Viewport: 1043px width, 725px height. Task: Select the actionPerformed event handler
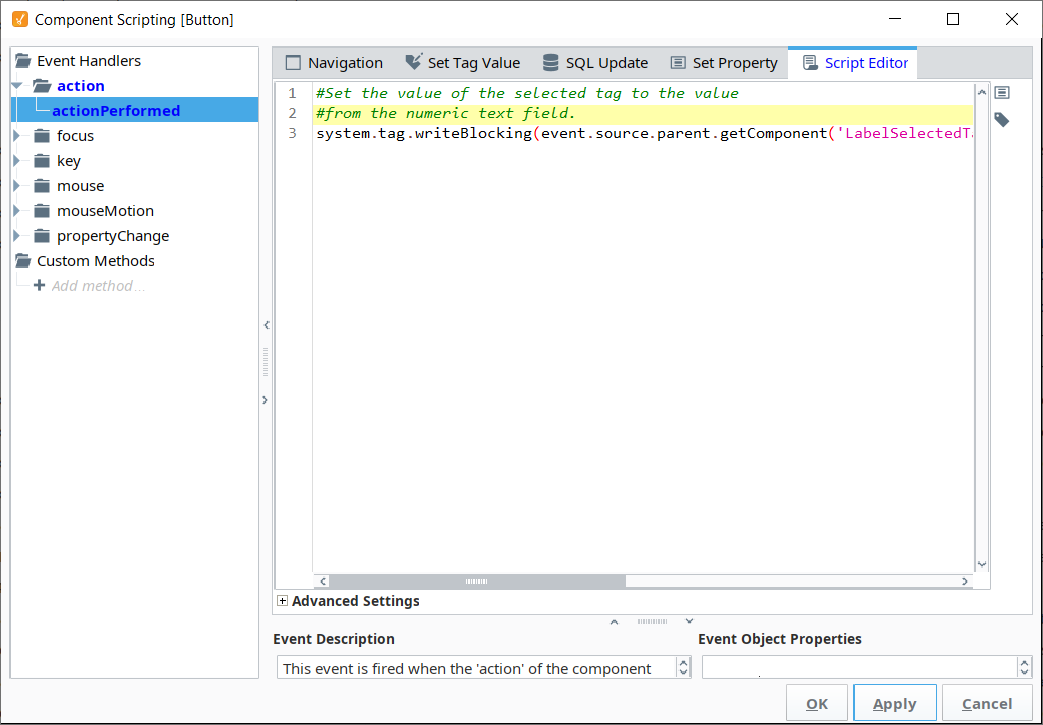point(116,111)
